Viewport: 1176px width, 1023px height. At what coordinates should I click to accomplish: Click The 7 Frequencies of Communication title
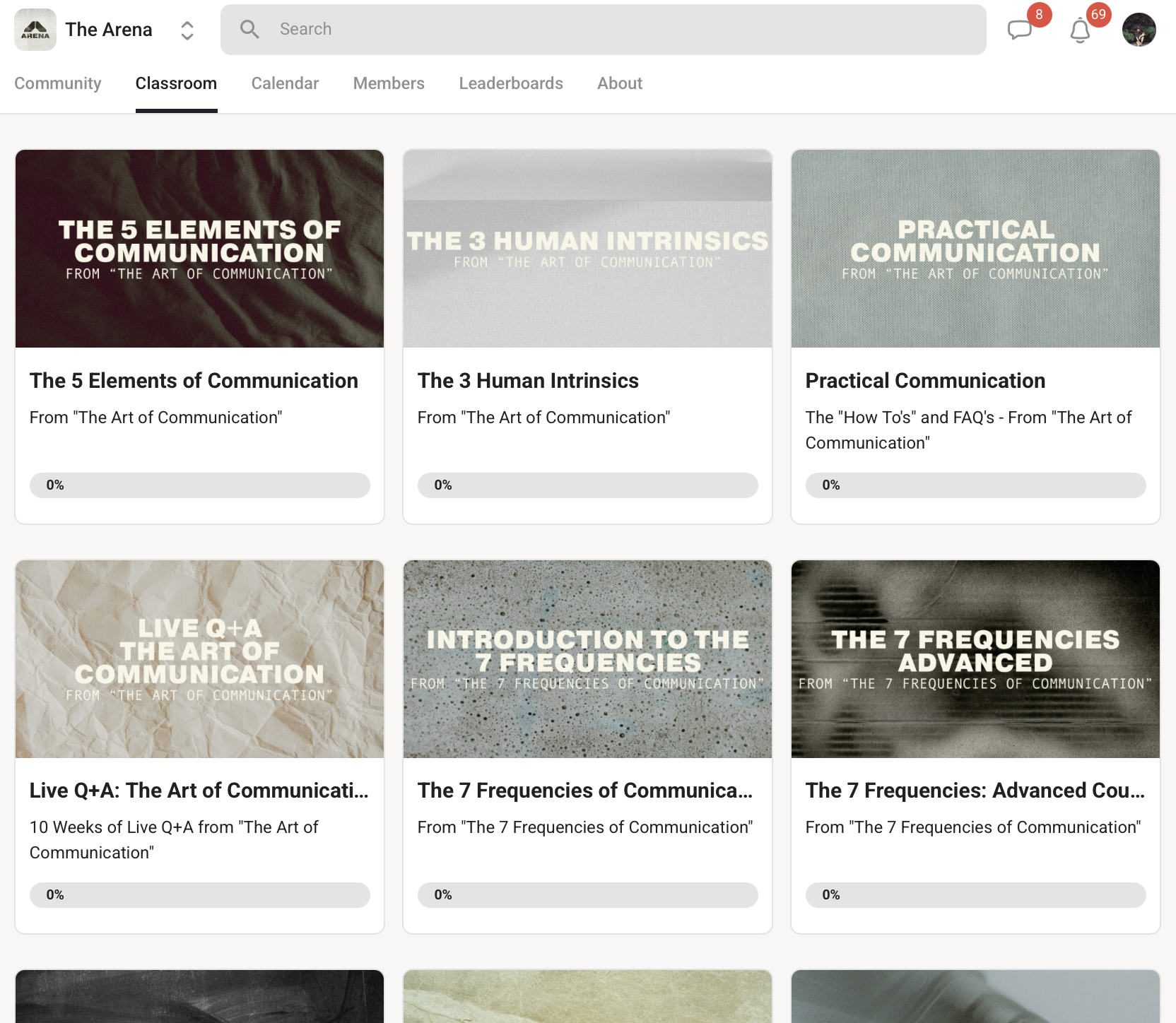585,791
